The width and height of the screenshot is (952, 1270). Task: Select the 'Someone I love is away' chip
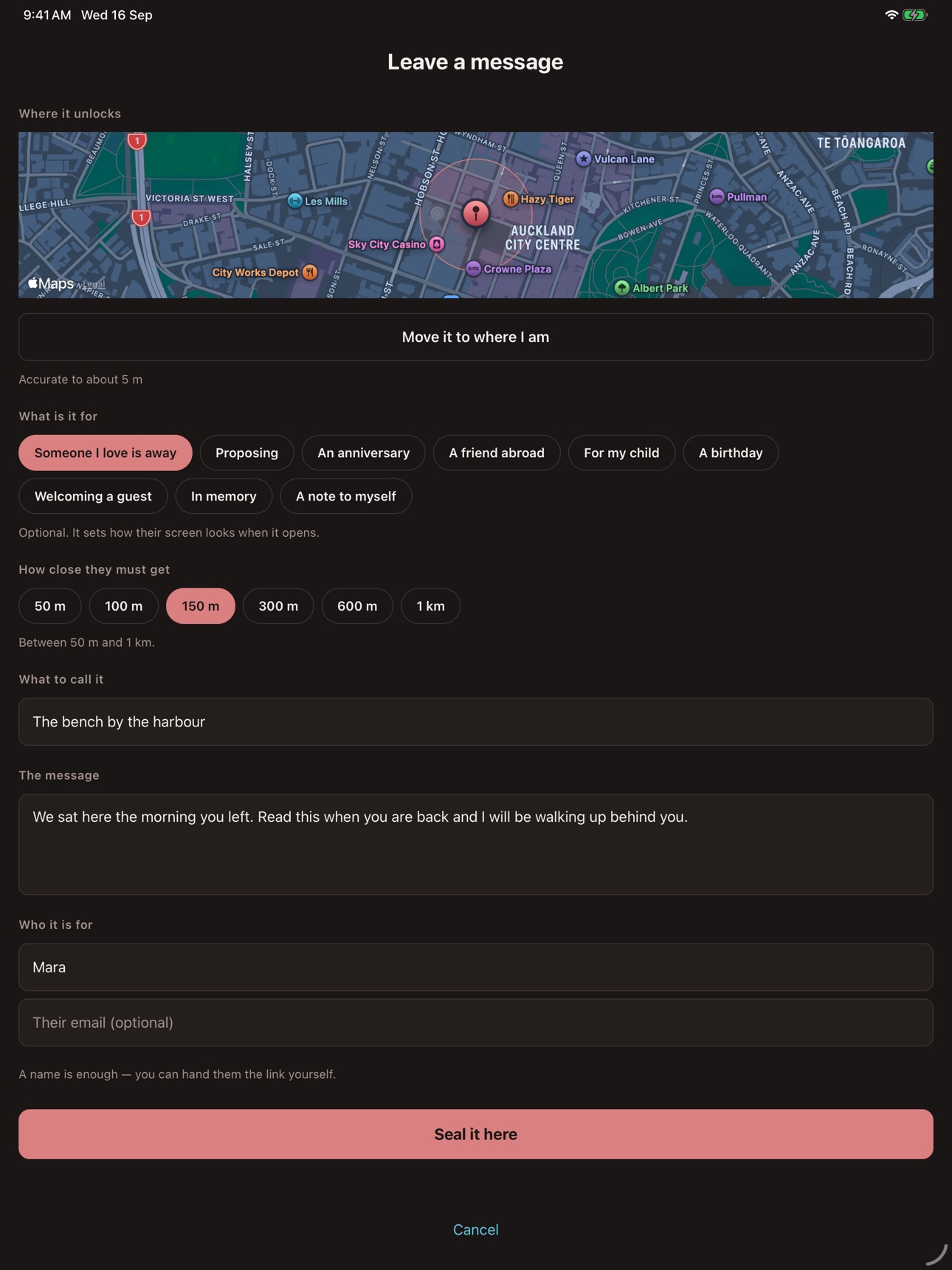106,453
